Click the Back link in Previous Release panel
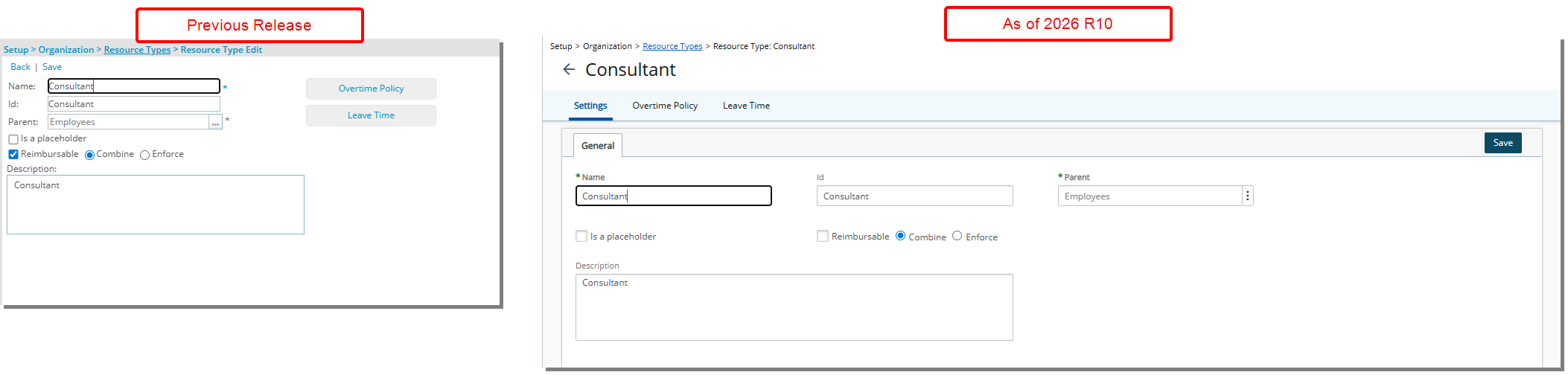Viewport: 1568px width, 375px height. tap(20, 67)
